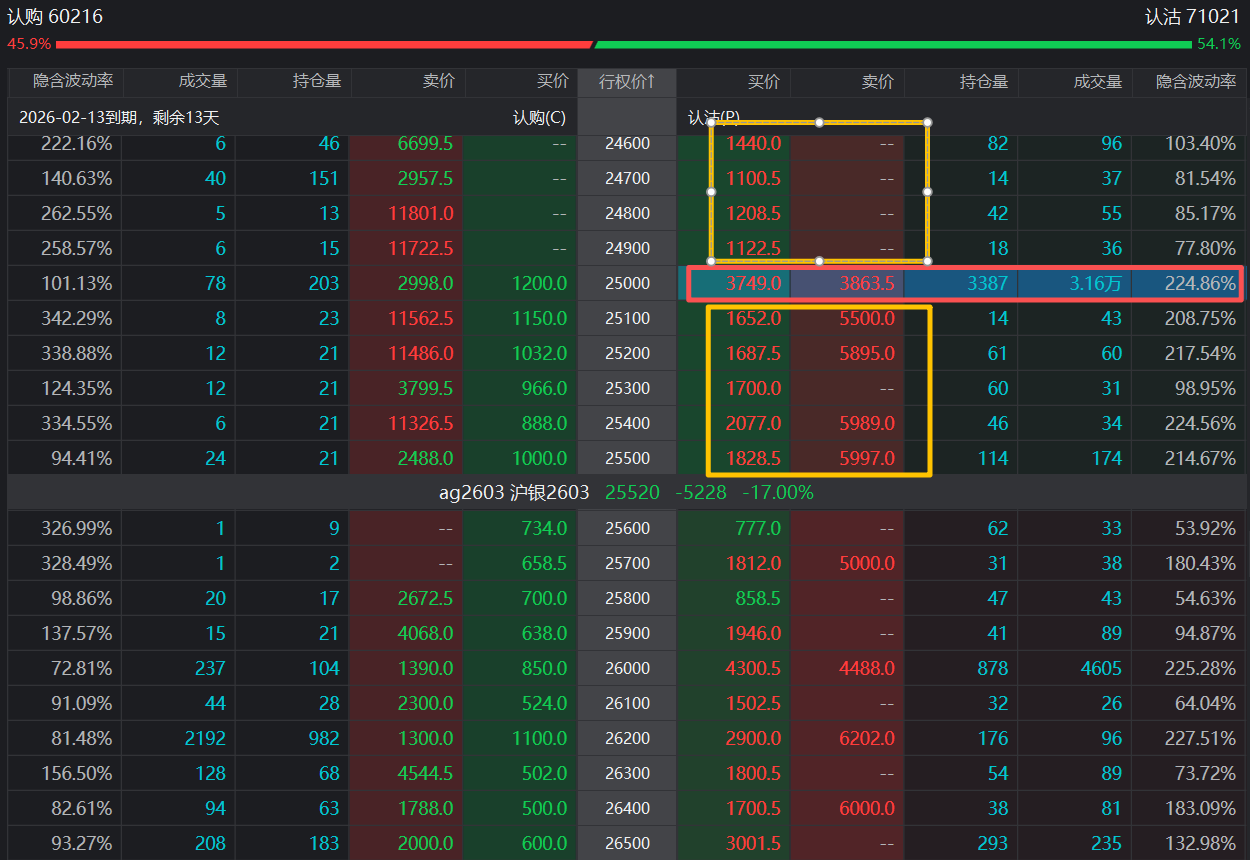Sort by the 行权价 strike price header

[626, 82]
